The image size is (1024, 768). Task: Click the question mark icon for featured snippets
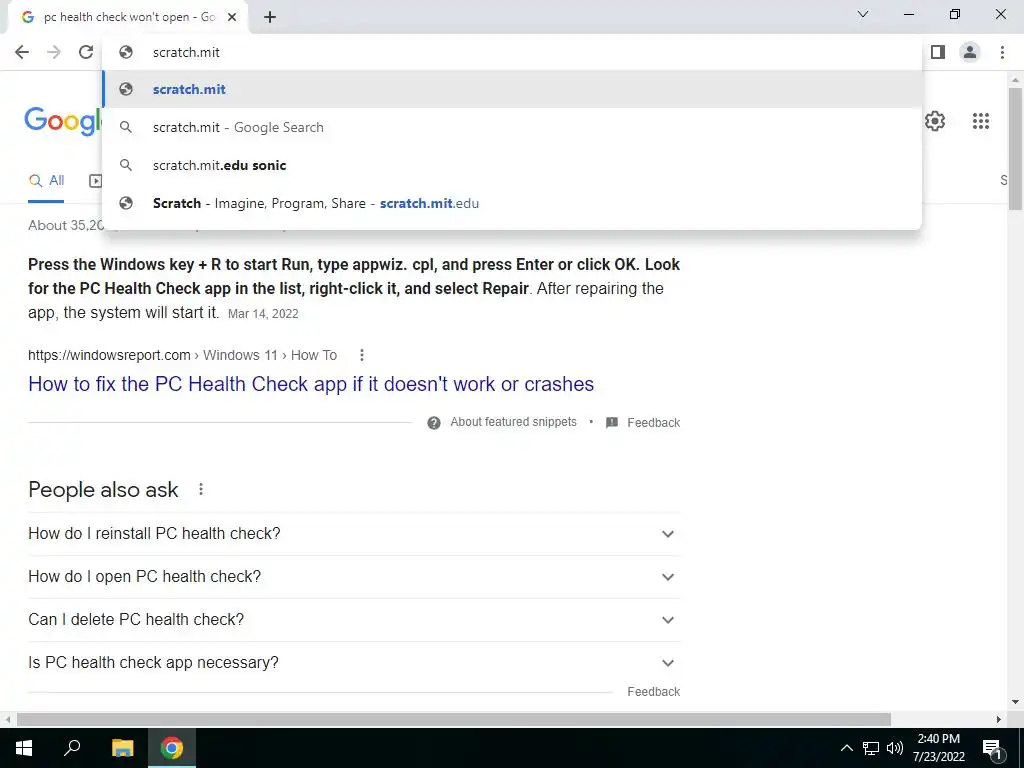point(434,423)
